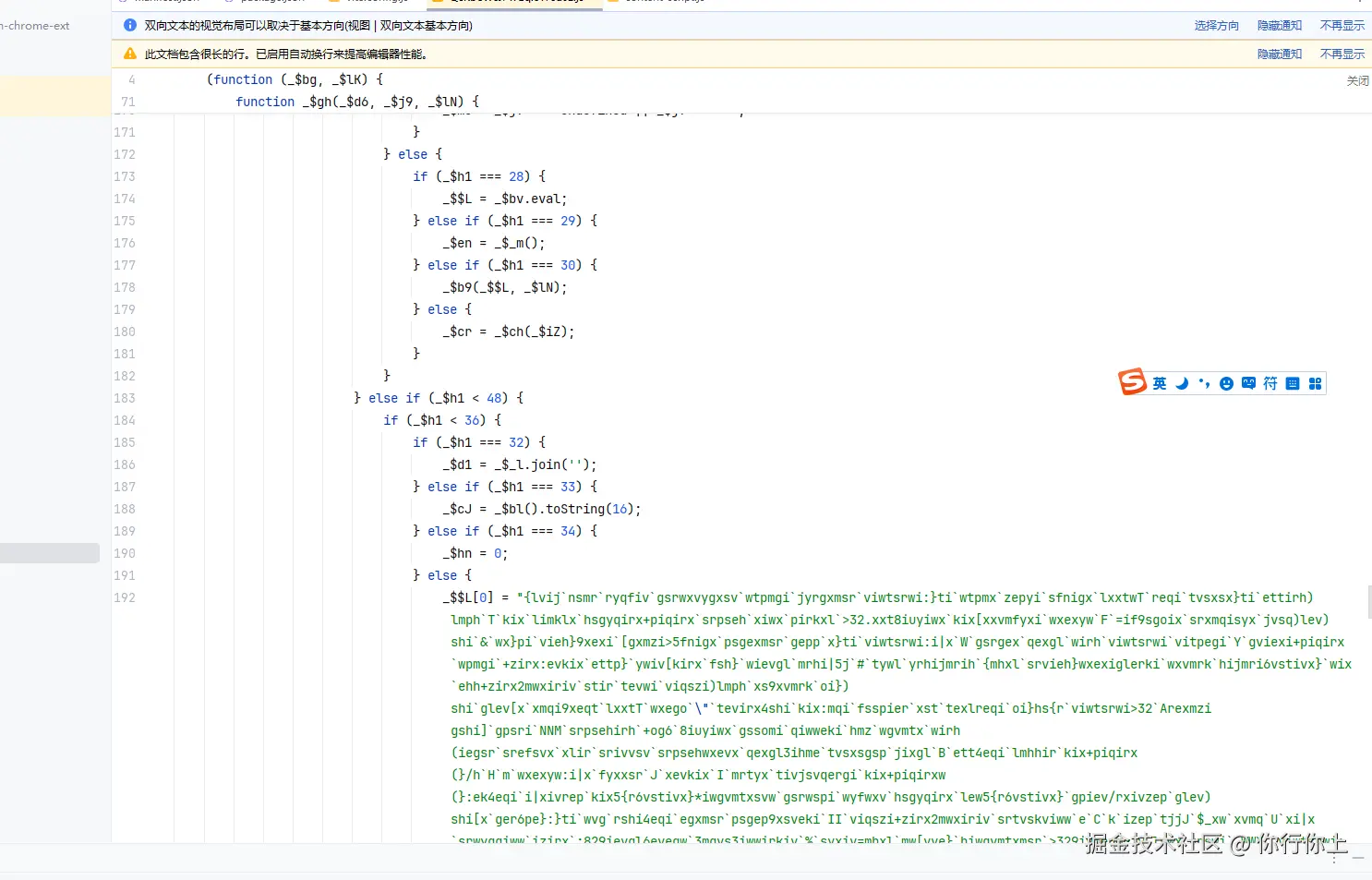Click the yellow warning icon in the long-lines notice
This screenshot has width=1372, height=880.
click(x=130, y=54)
